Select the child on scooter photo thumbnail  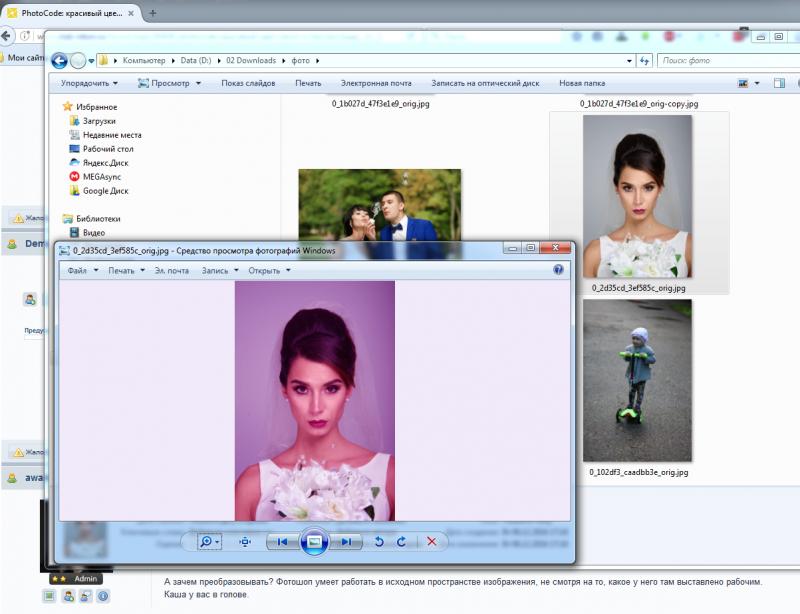[x=637, y=381]
